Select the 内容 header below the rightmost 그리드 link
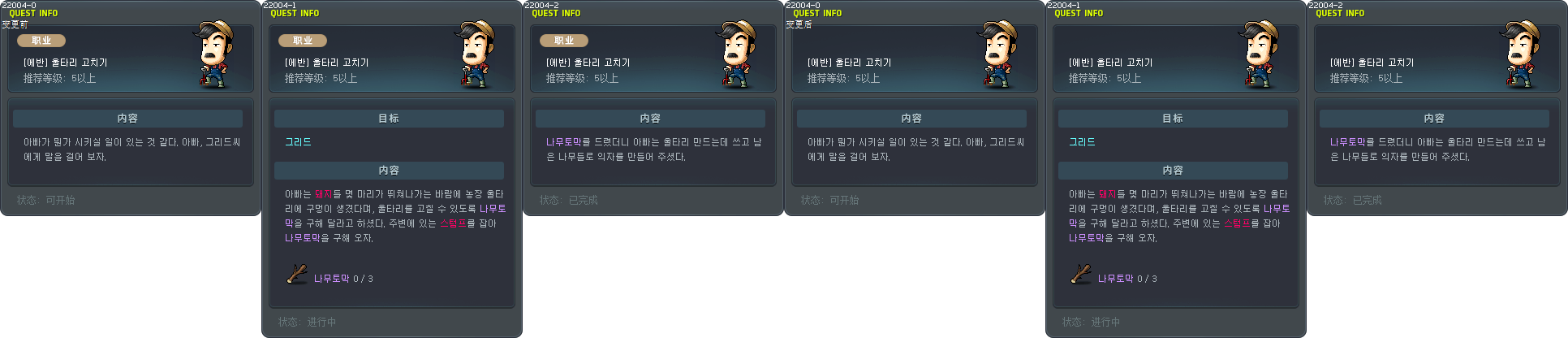Viewport: 1568px width, 338px height. [x=1173, y=171]
